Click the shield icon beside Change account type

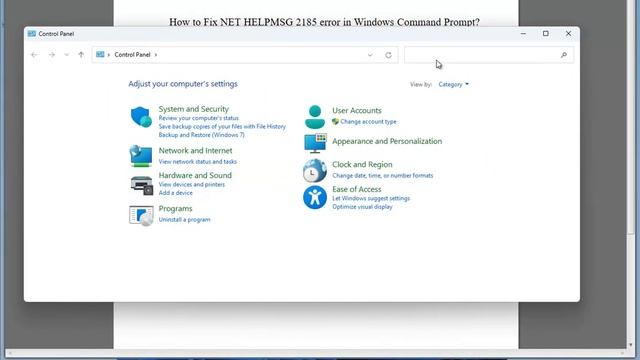point(335,122)
